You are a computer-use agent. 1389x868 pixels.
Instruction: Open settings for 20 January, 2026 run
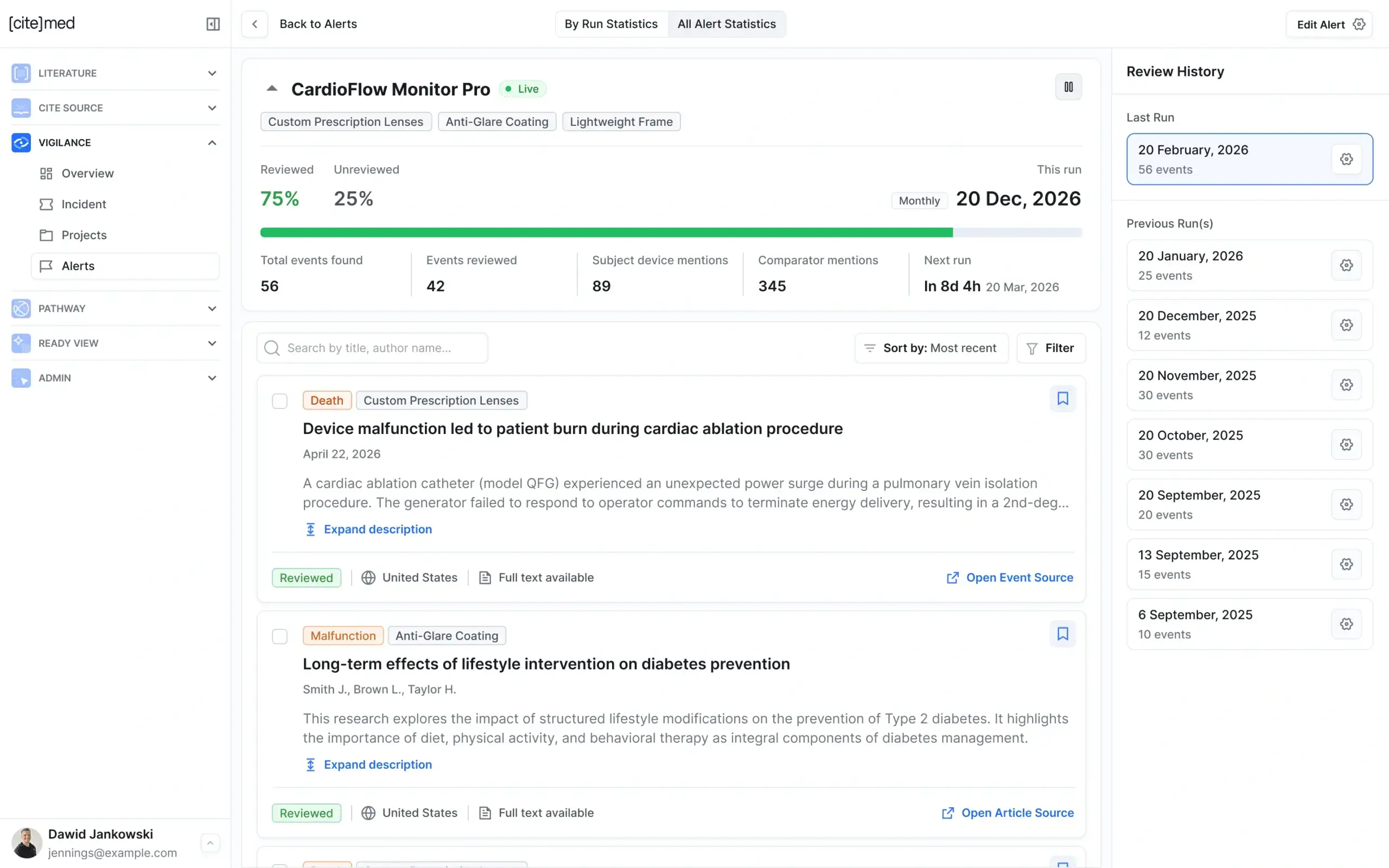tap(1346, 265)
